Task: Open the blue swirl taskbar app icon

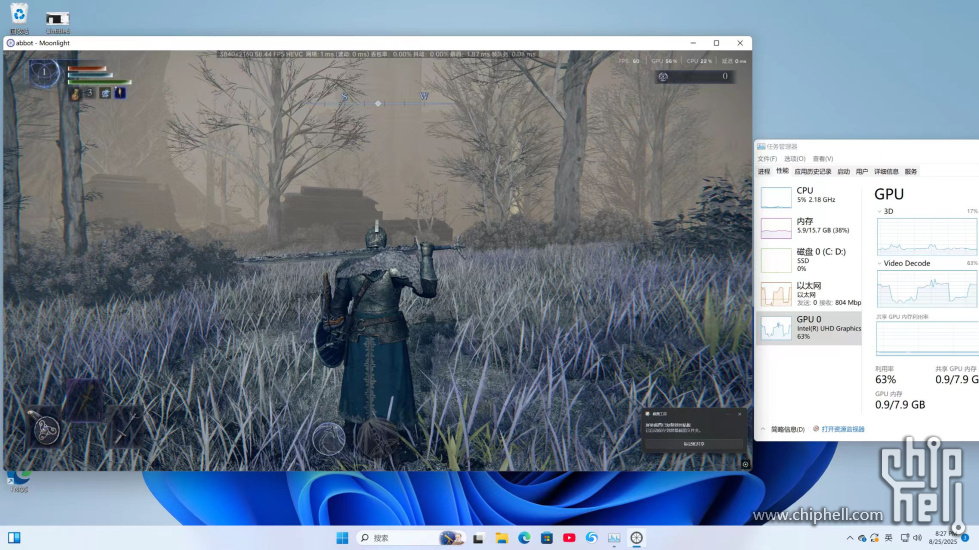Action: [591, 538]
